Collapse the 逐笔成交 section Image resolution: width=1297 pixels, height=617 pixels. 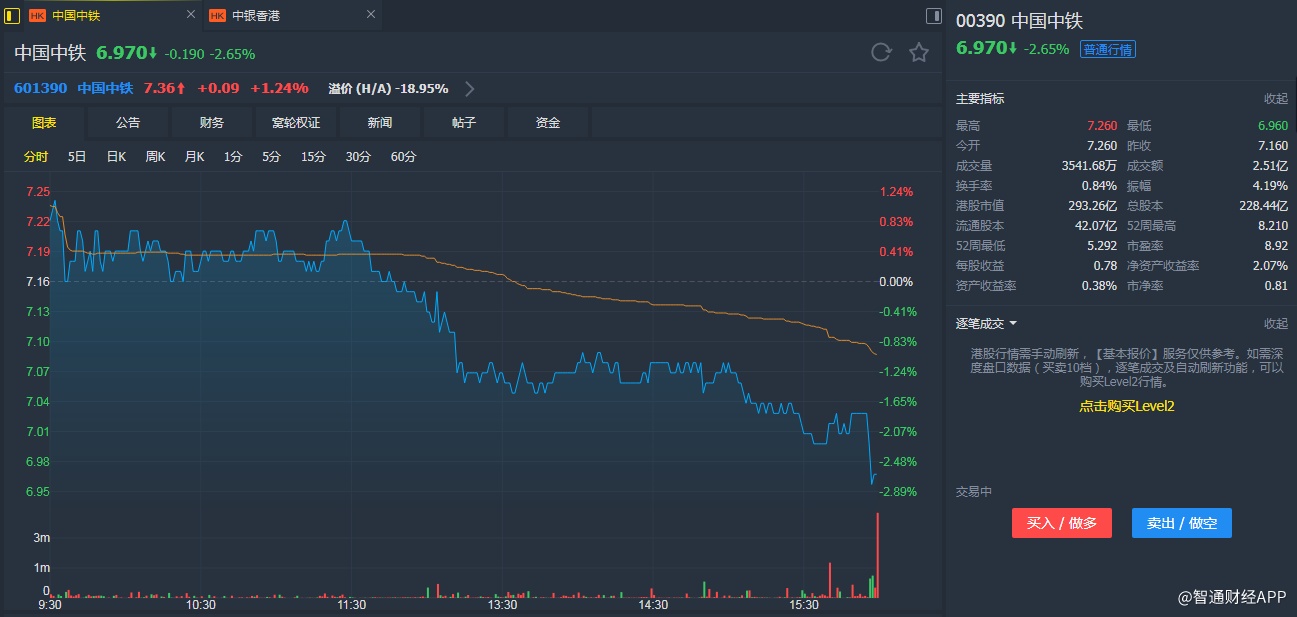coord(1275,323)
